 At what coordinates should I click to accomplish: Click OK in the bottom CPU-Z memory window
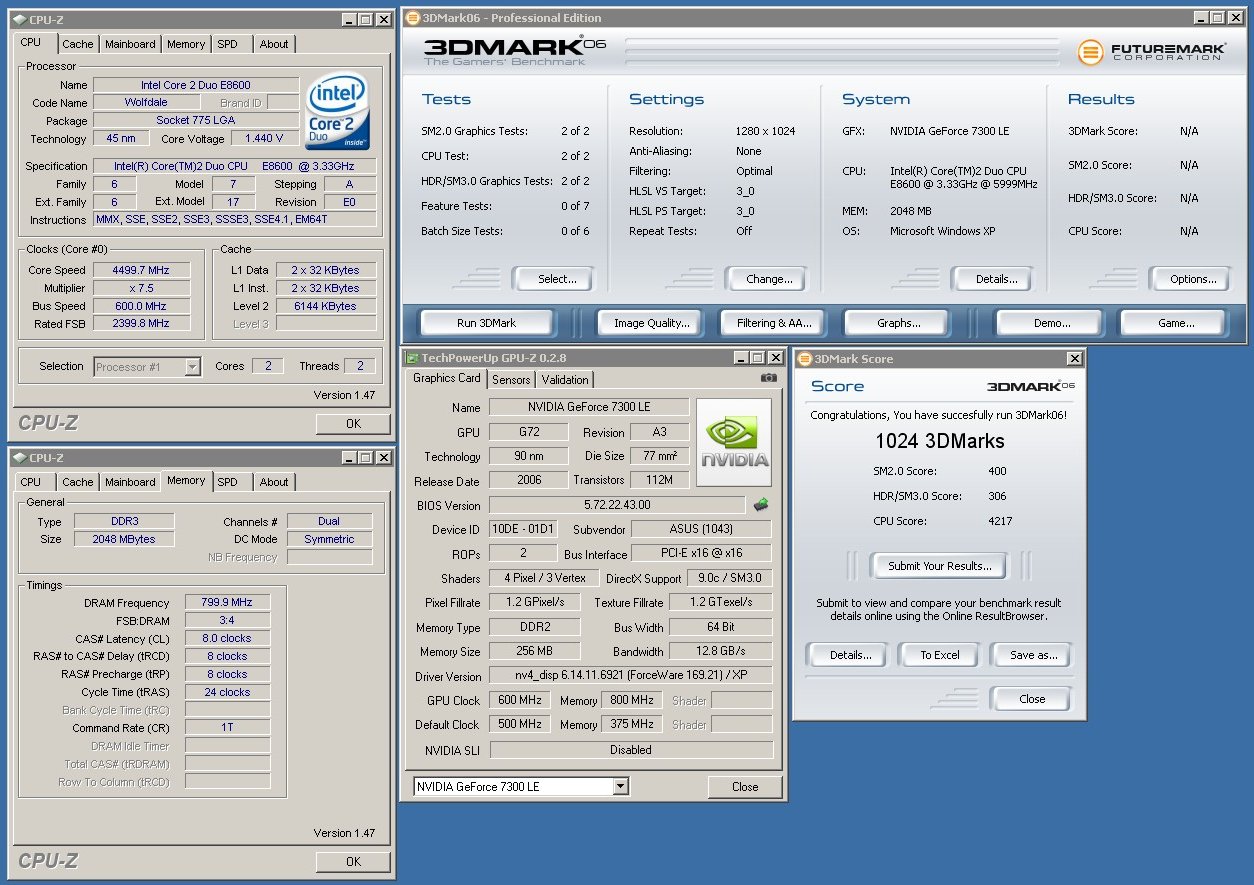[x=353, y=861]
